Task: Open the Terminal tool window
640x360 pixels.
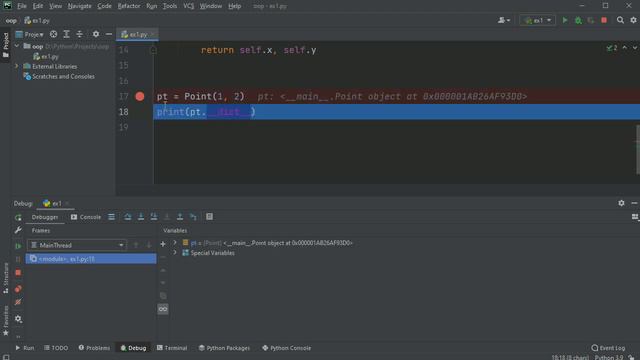Action: tap(172, 348)
